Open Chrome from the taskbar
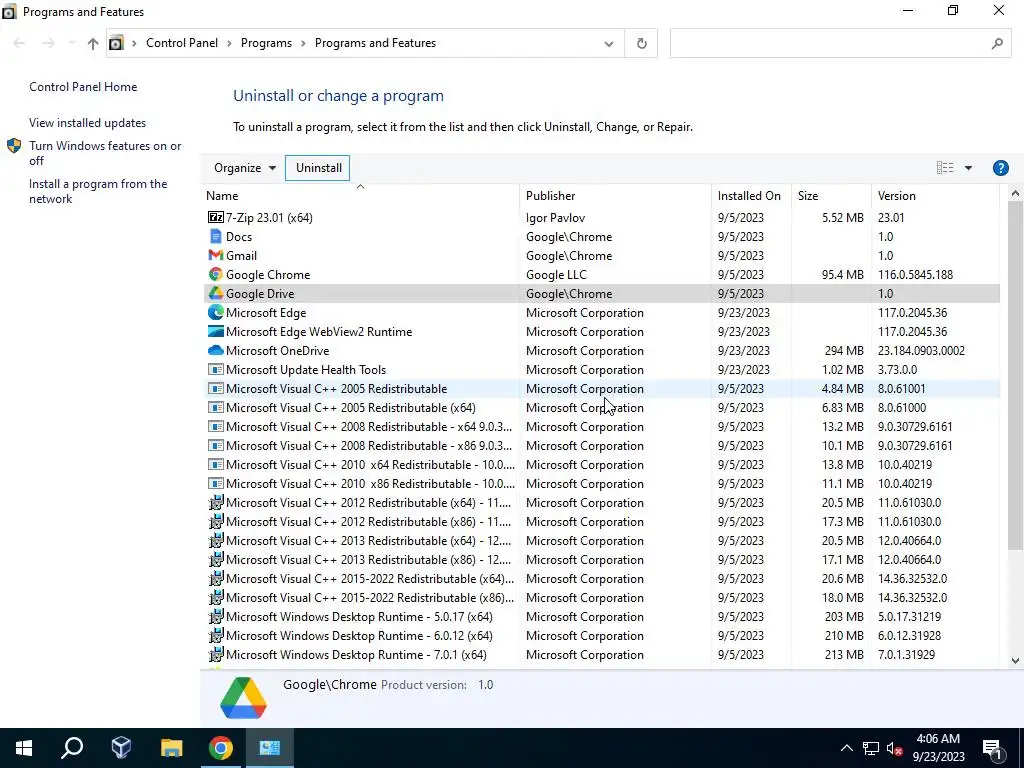 pyautogui.click(x=221, y=748)
